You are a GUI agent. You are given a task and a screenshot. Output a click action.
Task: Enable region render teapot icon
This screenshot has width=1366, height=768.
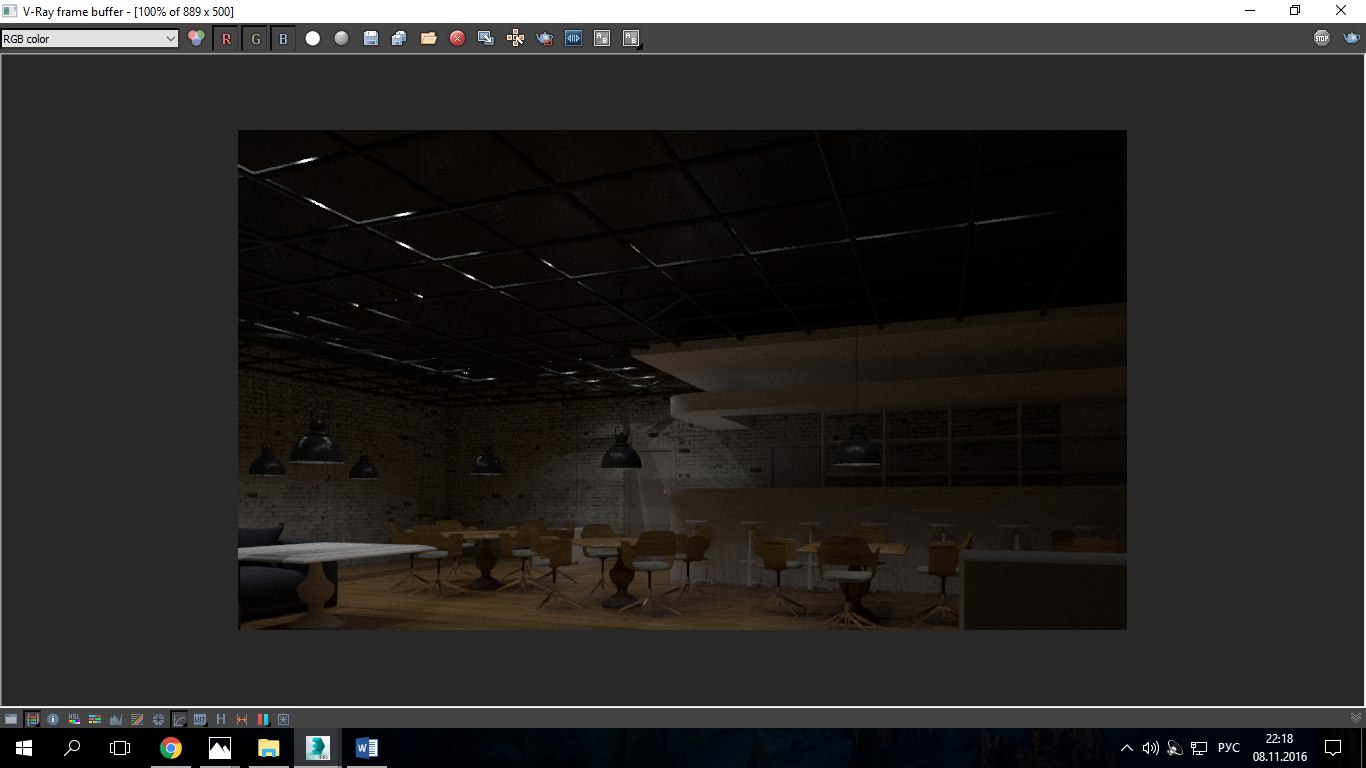[544, 39]
